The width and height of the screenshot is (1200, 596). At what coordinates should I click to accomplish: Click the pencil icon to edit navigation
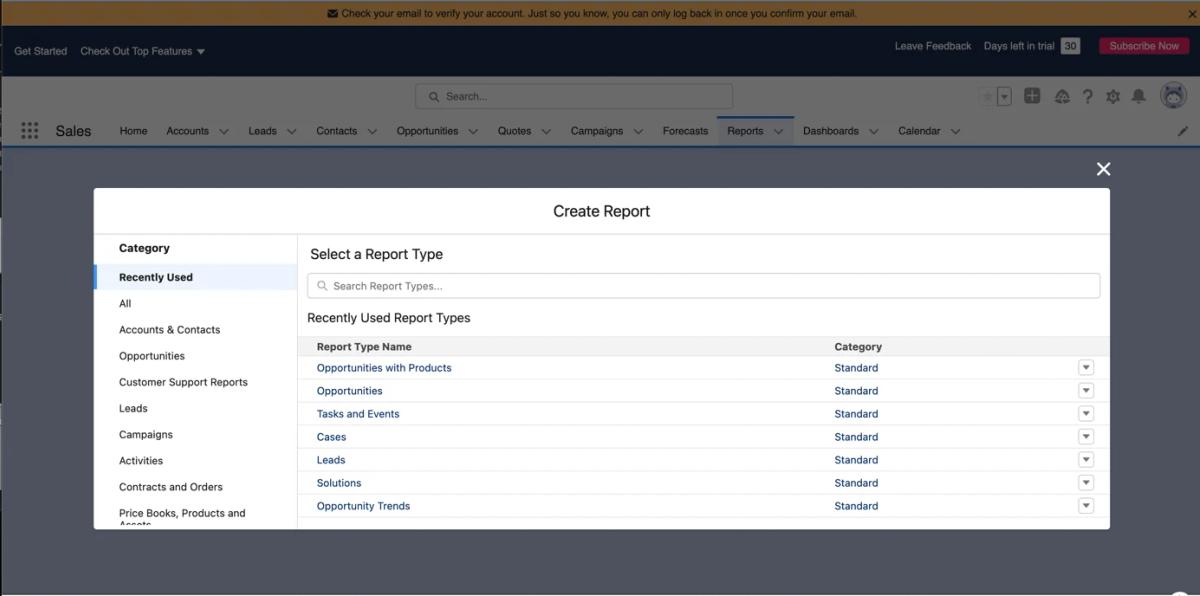click(1183, 131)
